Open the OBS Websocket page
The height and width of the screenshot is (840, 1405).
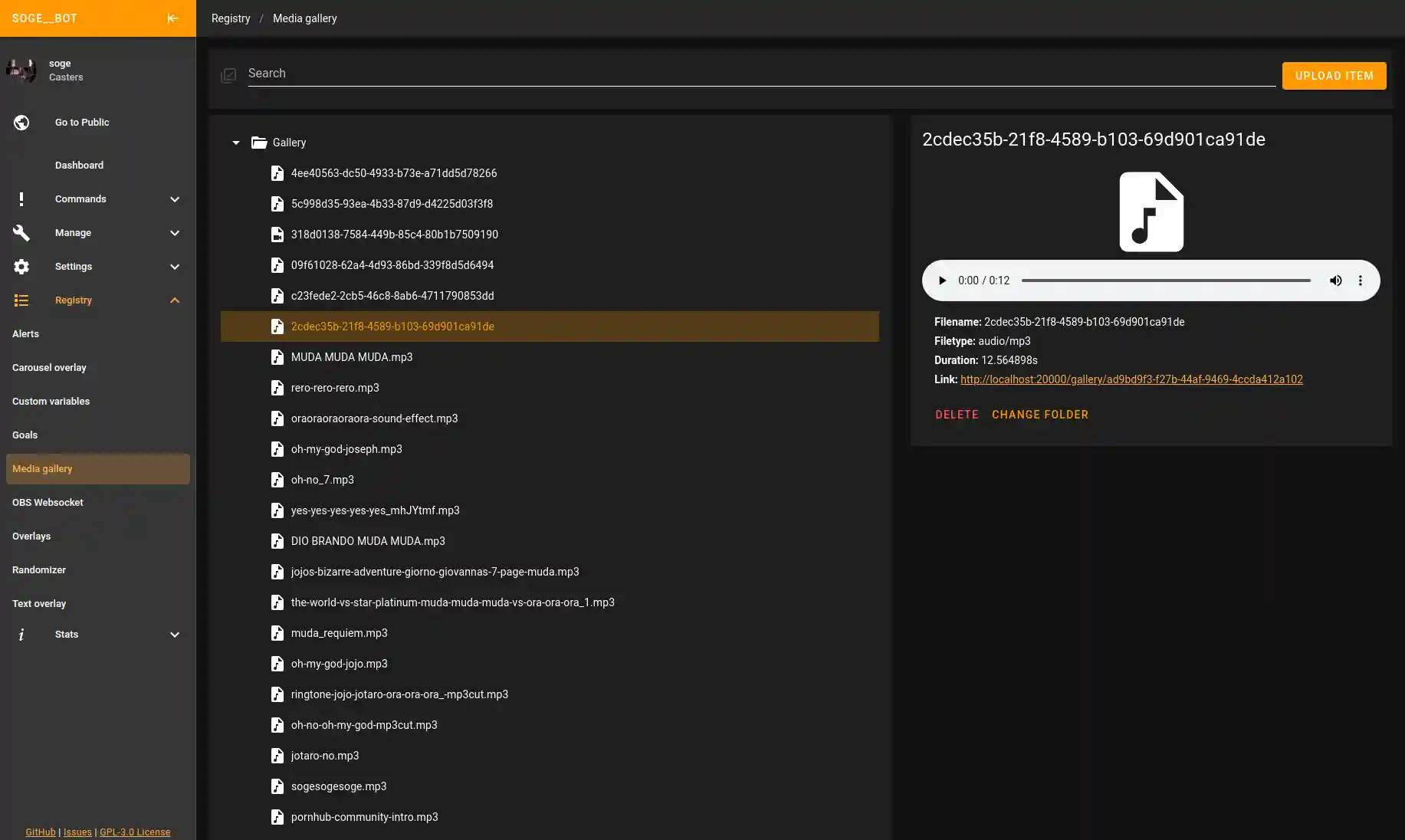pyautogui.click(x=48, y=503)
